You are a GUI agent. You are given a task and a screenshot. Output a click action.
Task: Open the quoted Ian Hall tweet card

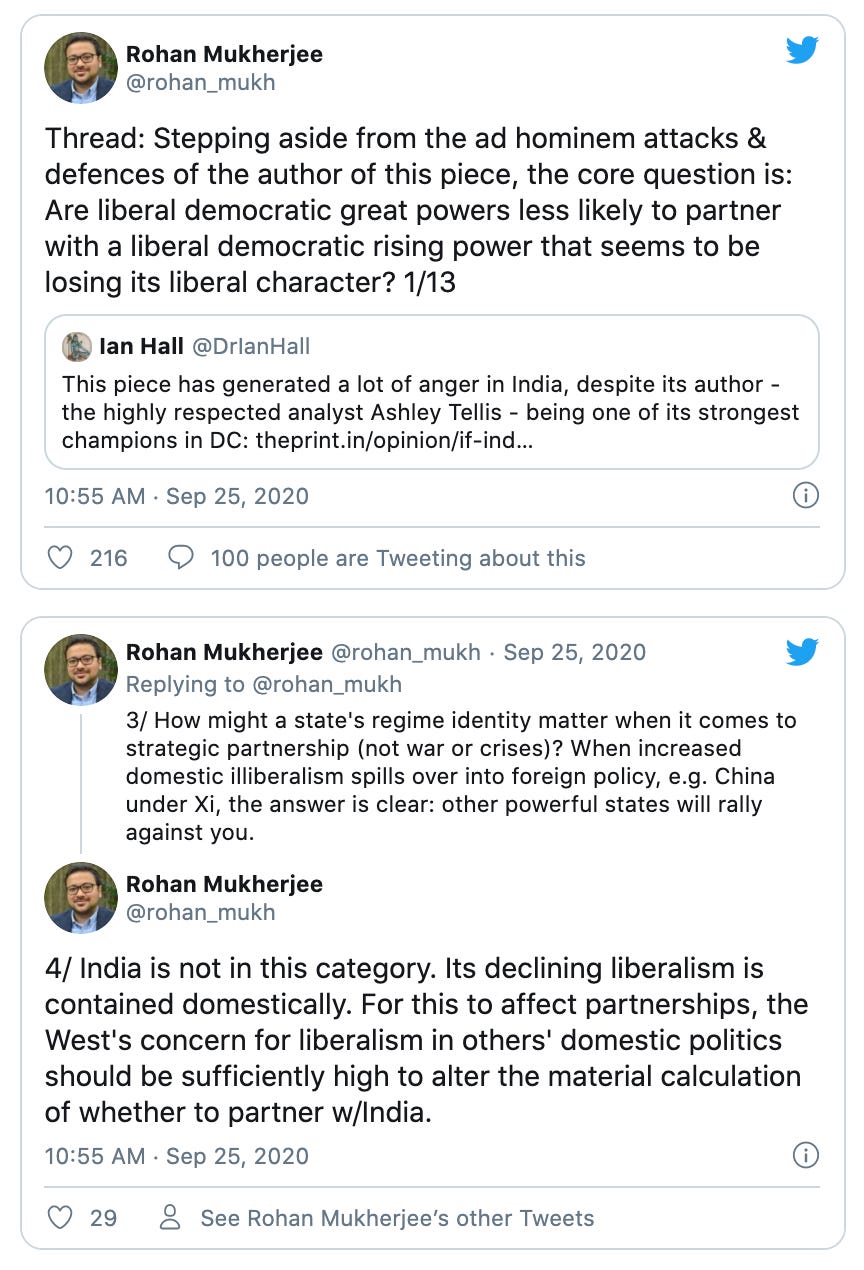click(x=432, y=392)
